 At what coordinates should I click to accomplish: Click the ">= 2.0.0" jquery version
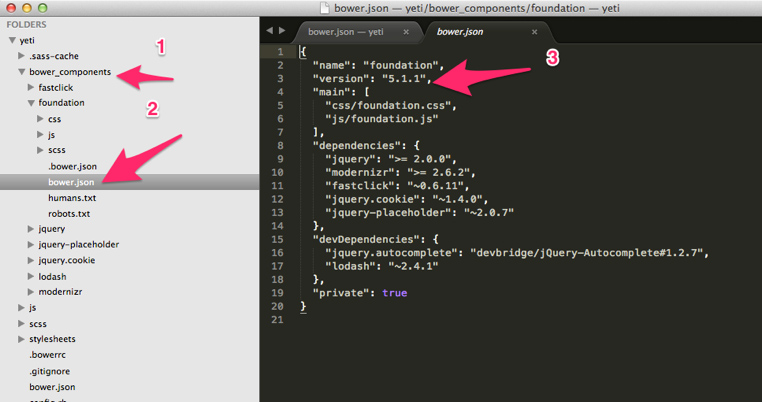(420, 159)
